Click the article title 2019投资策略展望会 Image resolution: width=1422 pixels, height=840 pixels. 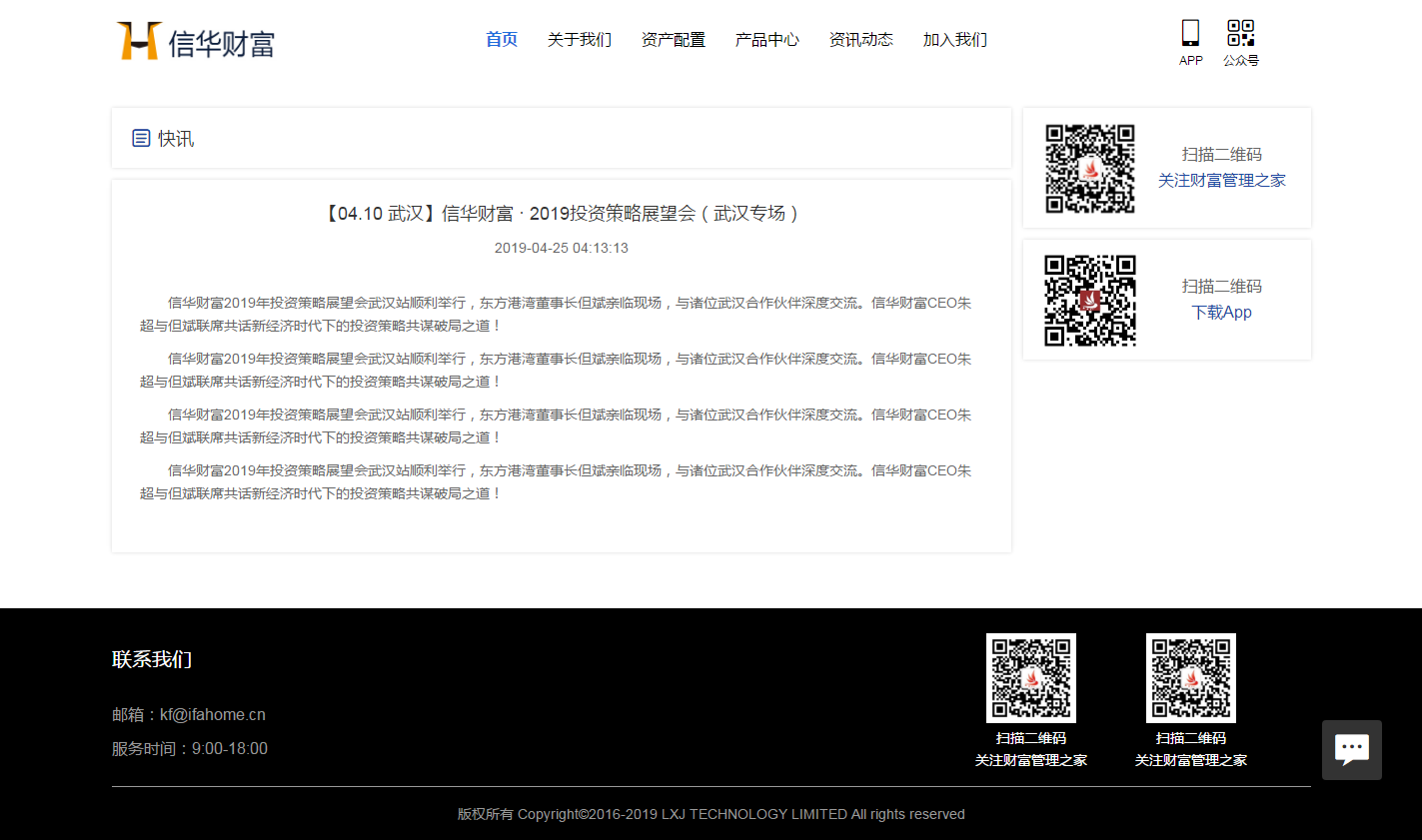(x=562, y=214)
